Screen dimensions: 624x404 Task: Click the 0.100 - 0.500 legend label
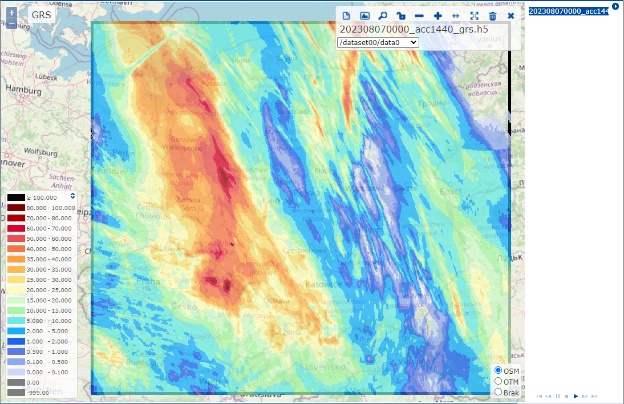coord(47,362)
